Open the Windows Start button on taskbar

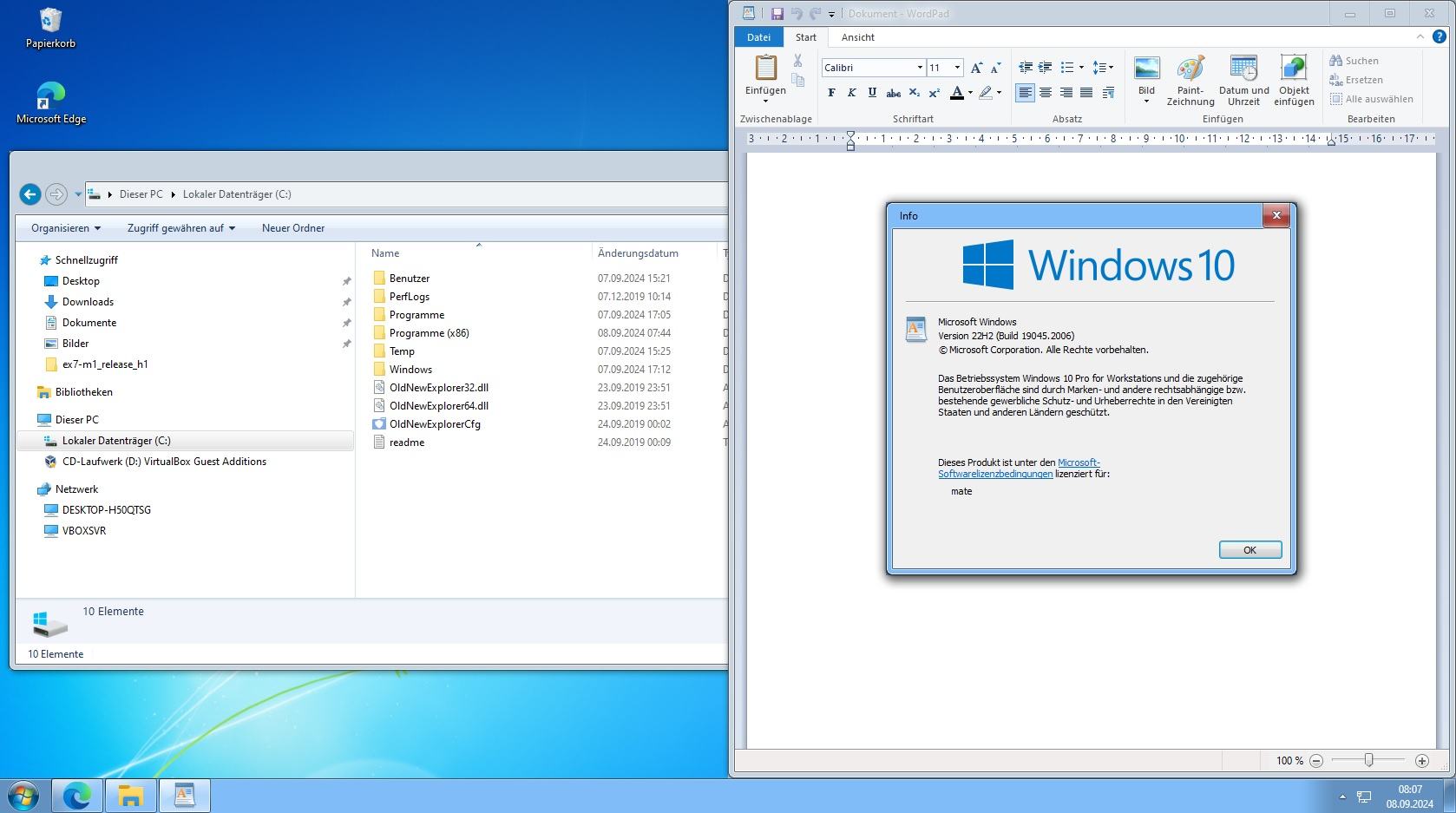point(23,796)
